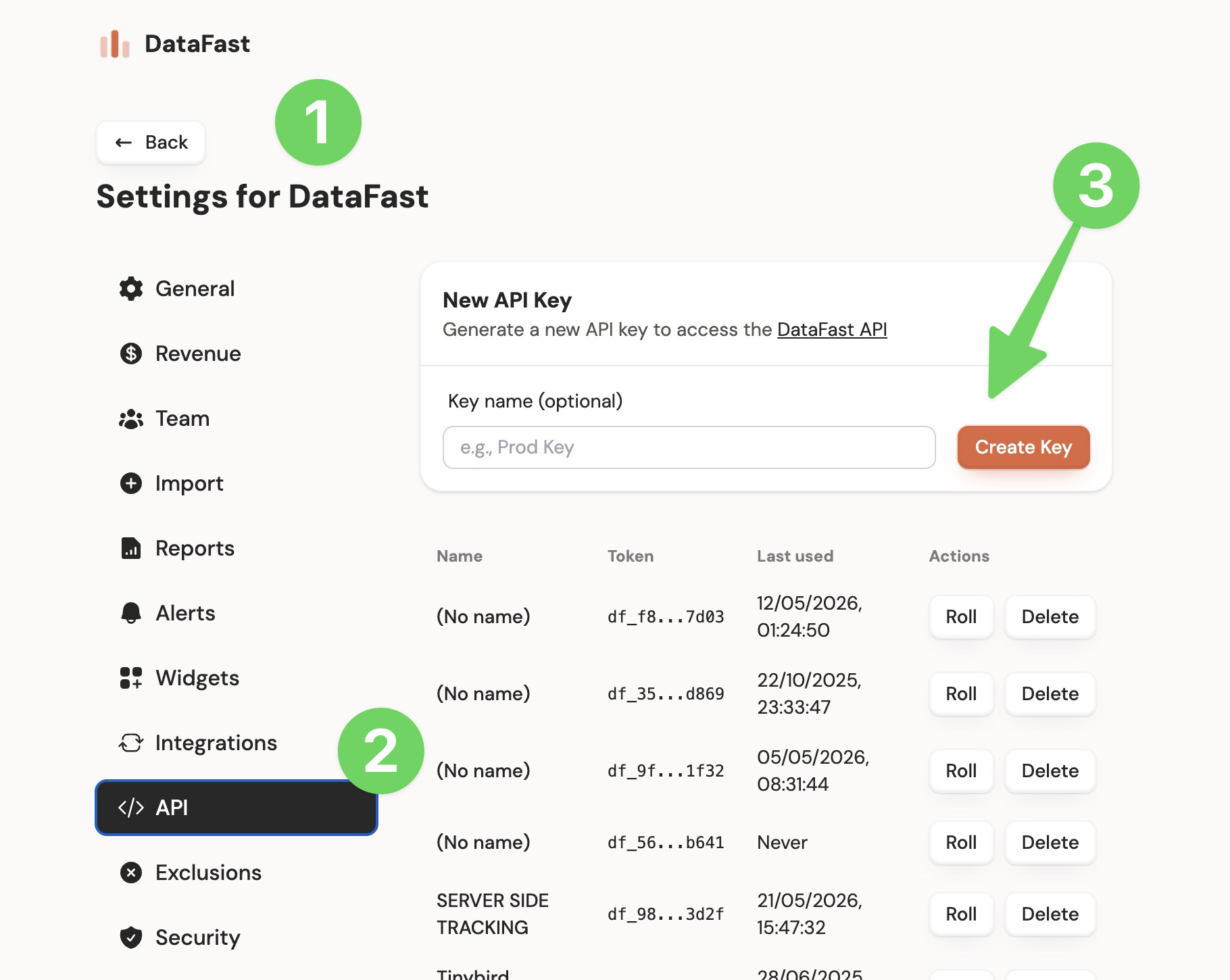This screenshot has width=1230, height=980.
Task: Focus the Key name input field
Action: [x=689, y=447]
